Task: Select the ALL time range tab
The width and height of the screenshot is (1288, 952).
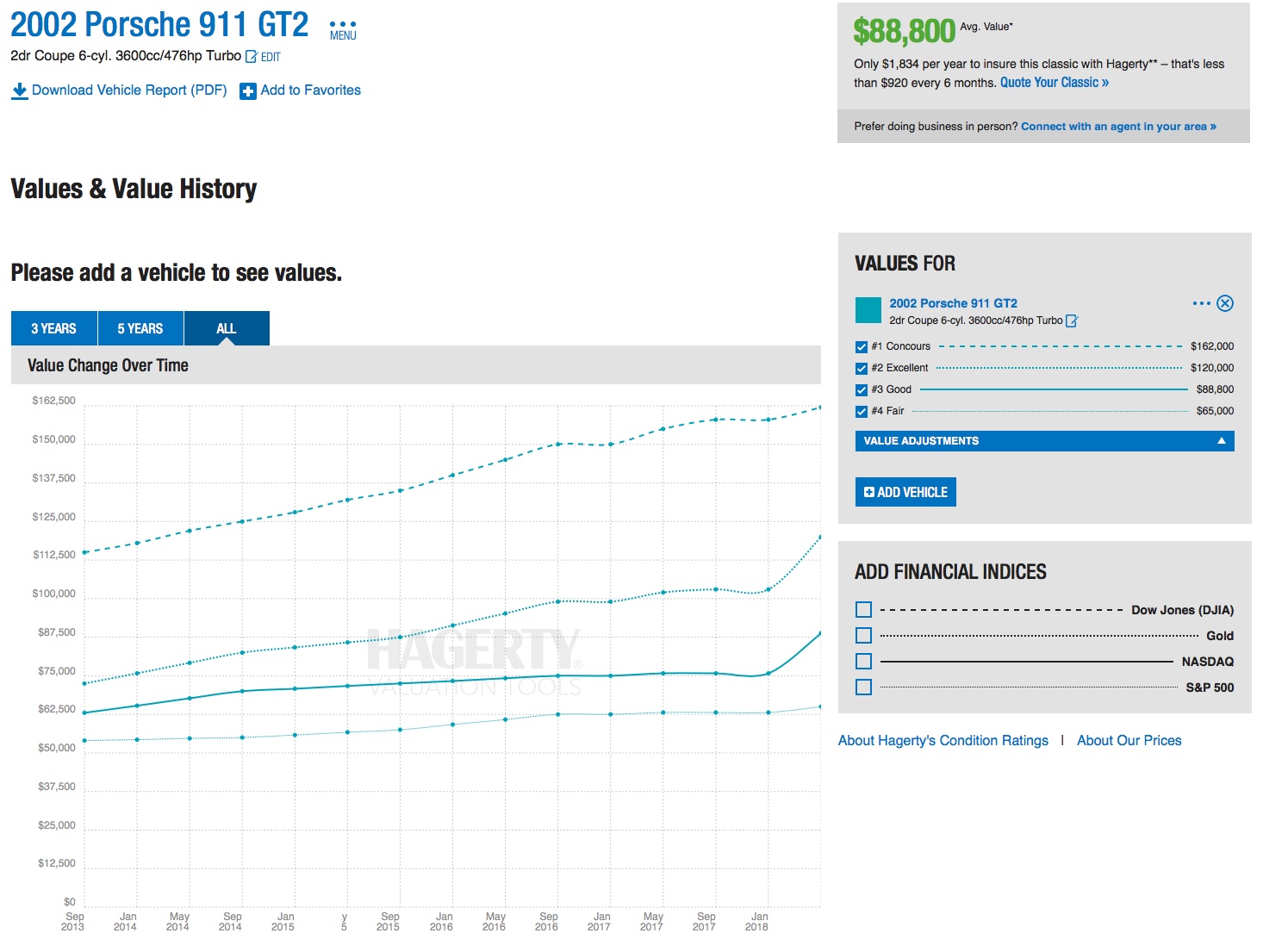Action: point(227,328)
